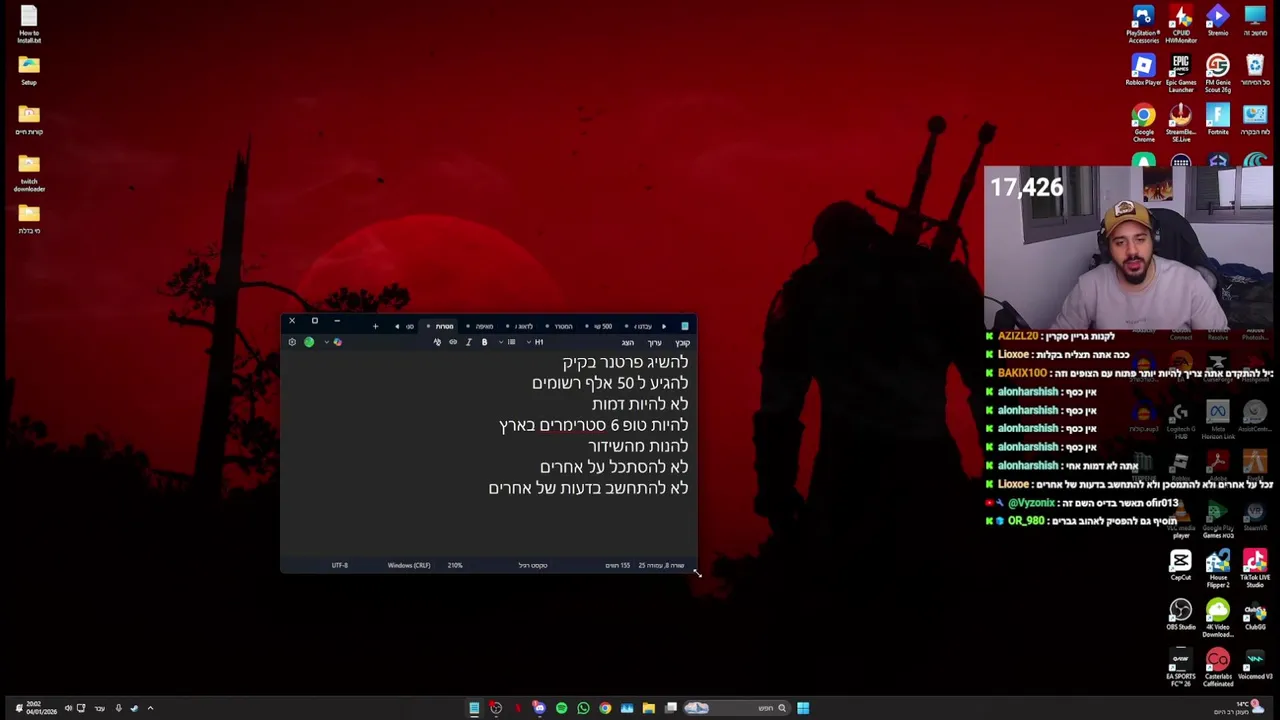Open FM Genie Scout 26g shortcut
The image size is (1280, 720).
point(1217,73)
